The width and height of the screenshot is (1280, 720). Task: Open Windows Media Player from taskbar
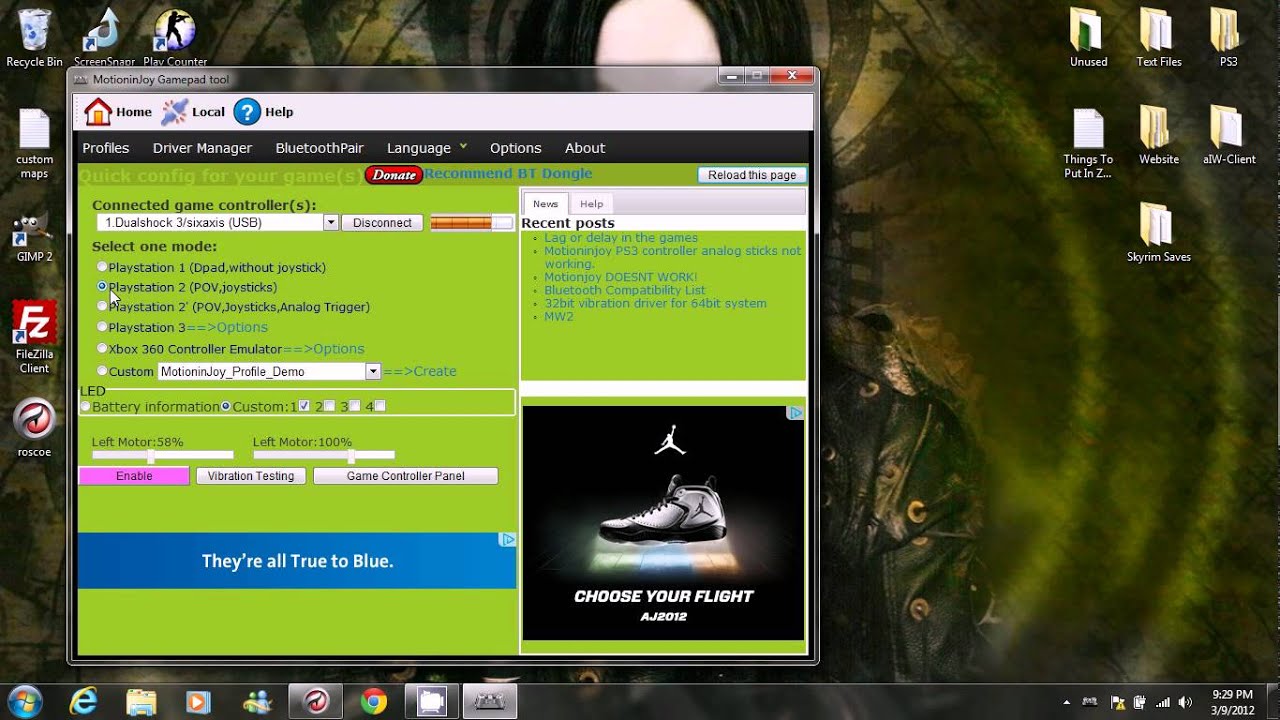[198, 702]
